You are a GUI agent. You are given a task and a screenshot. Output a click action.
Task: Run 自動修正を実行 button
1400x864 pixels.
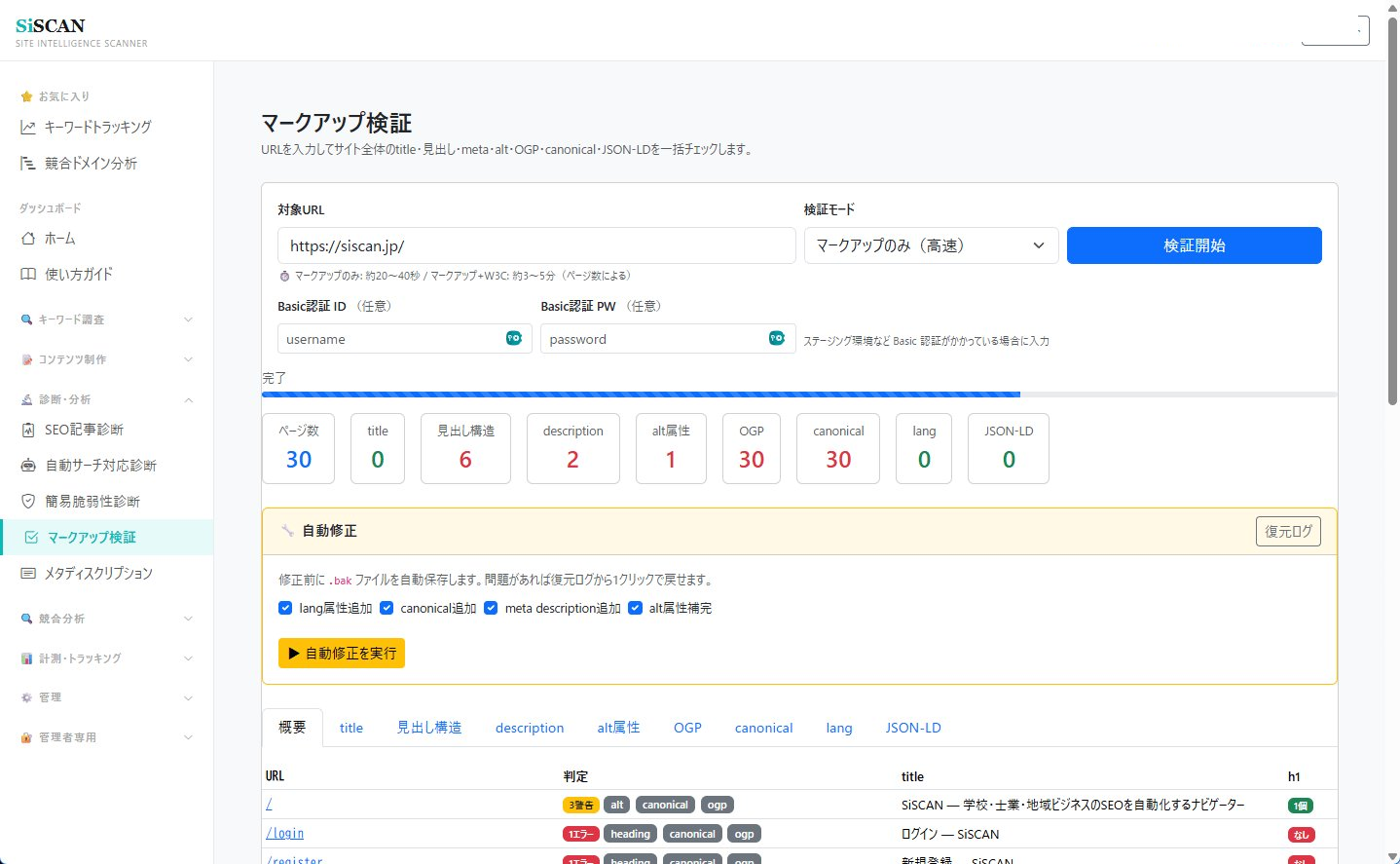(x=342, y=653)
